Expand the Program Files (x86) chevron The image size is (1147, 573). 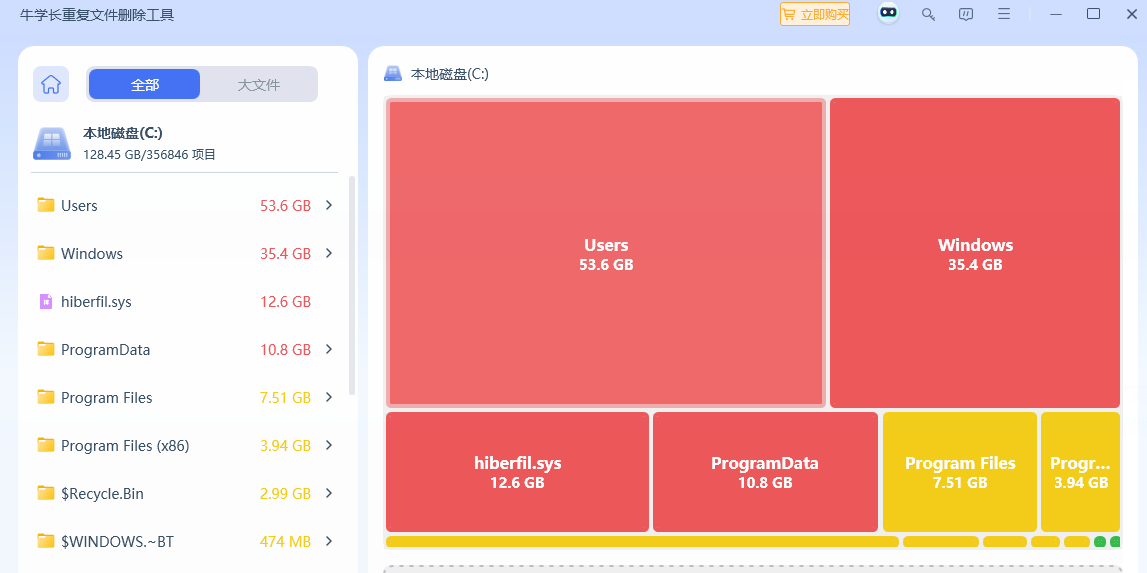click(329, 445)
